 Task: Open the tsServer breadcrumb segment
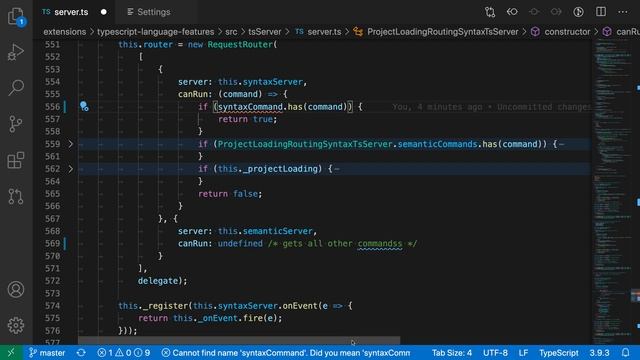click(x=264, y=32)
